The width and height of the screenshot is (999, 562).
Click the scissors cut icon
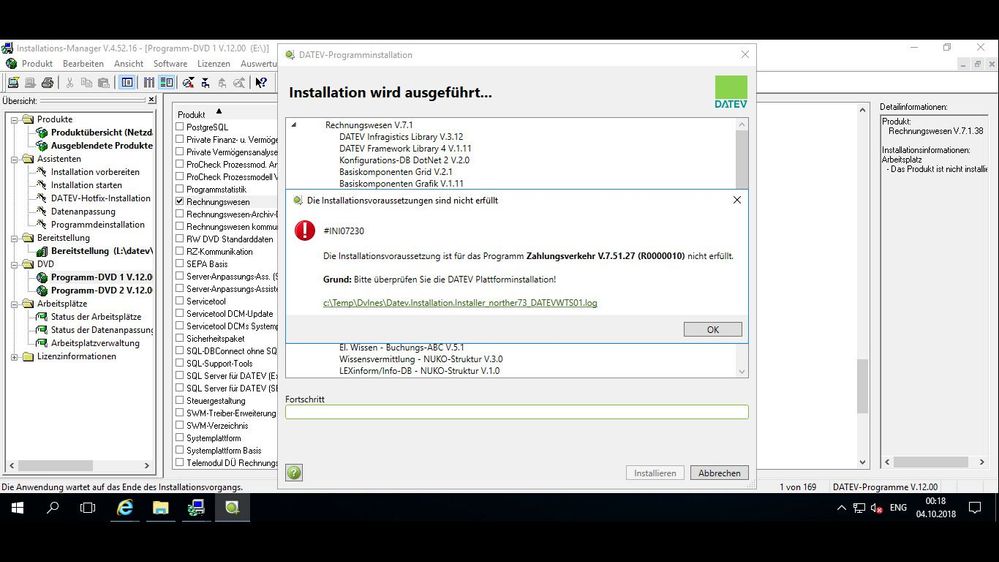click(69, 83)
